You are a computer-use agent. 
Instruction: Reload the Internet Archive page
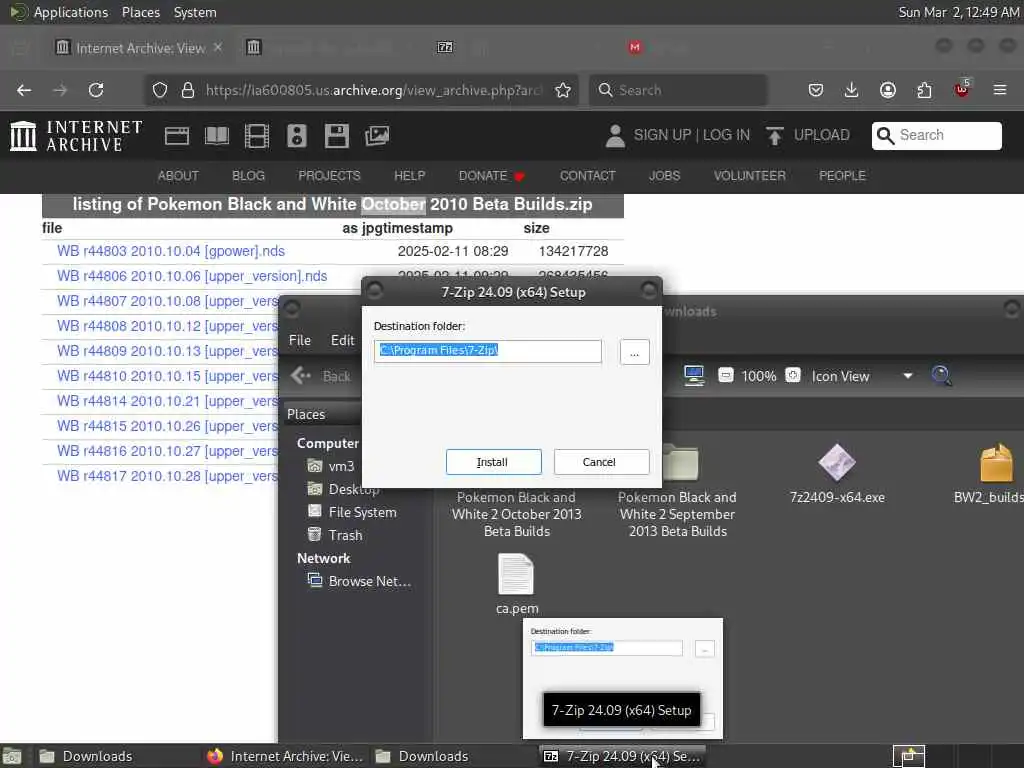click(96, 90)
